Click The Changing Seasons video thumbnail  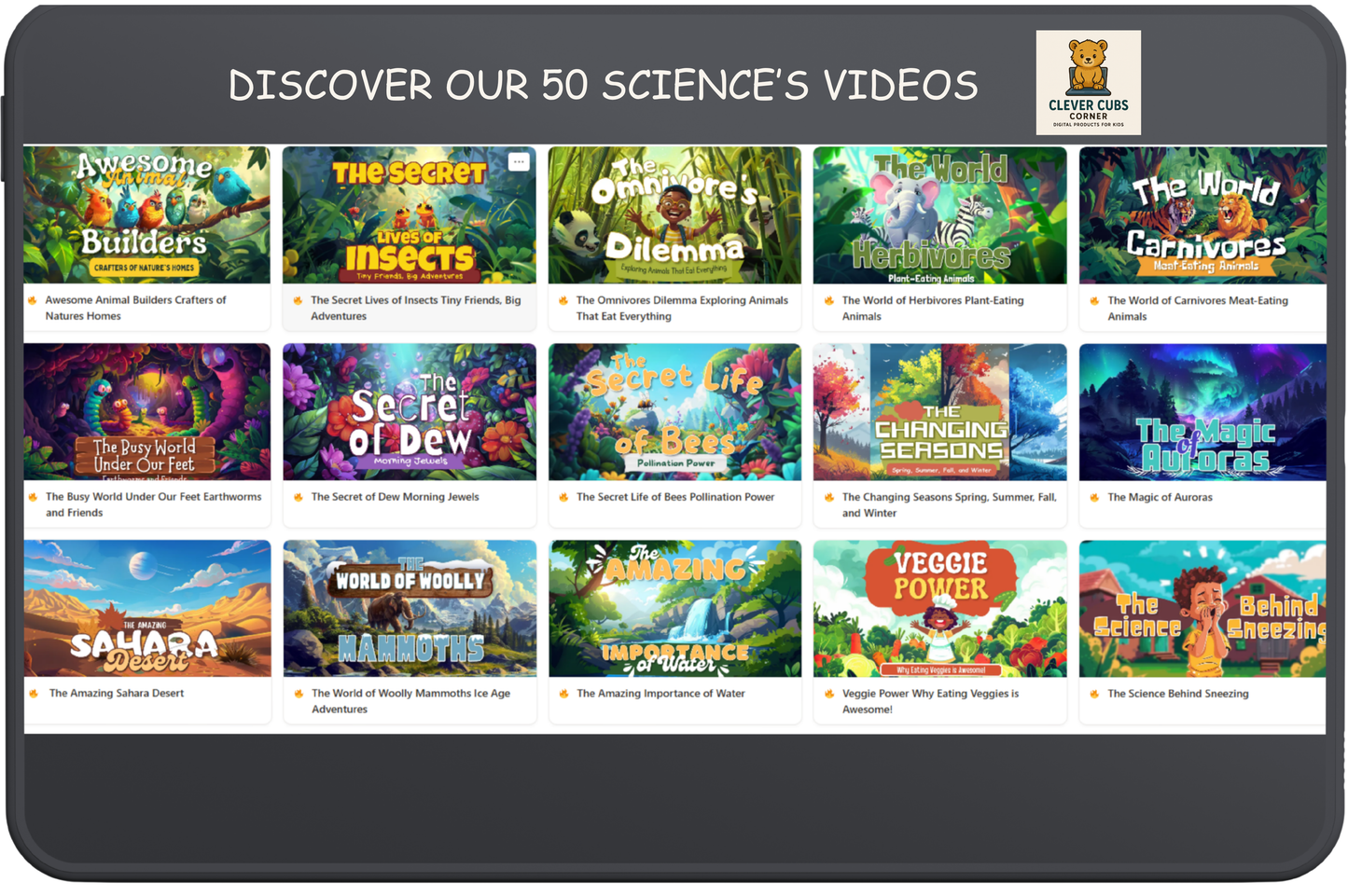click(939, 410)
